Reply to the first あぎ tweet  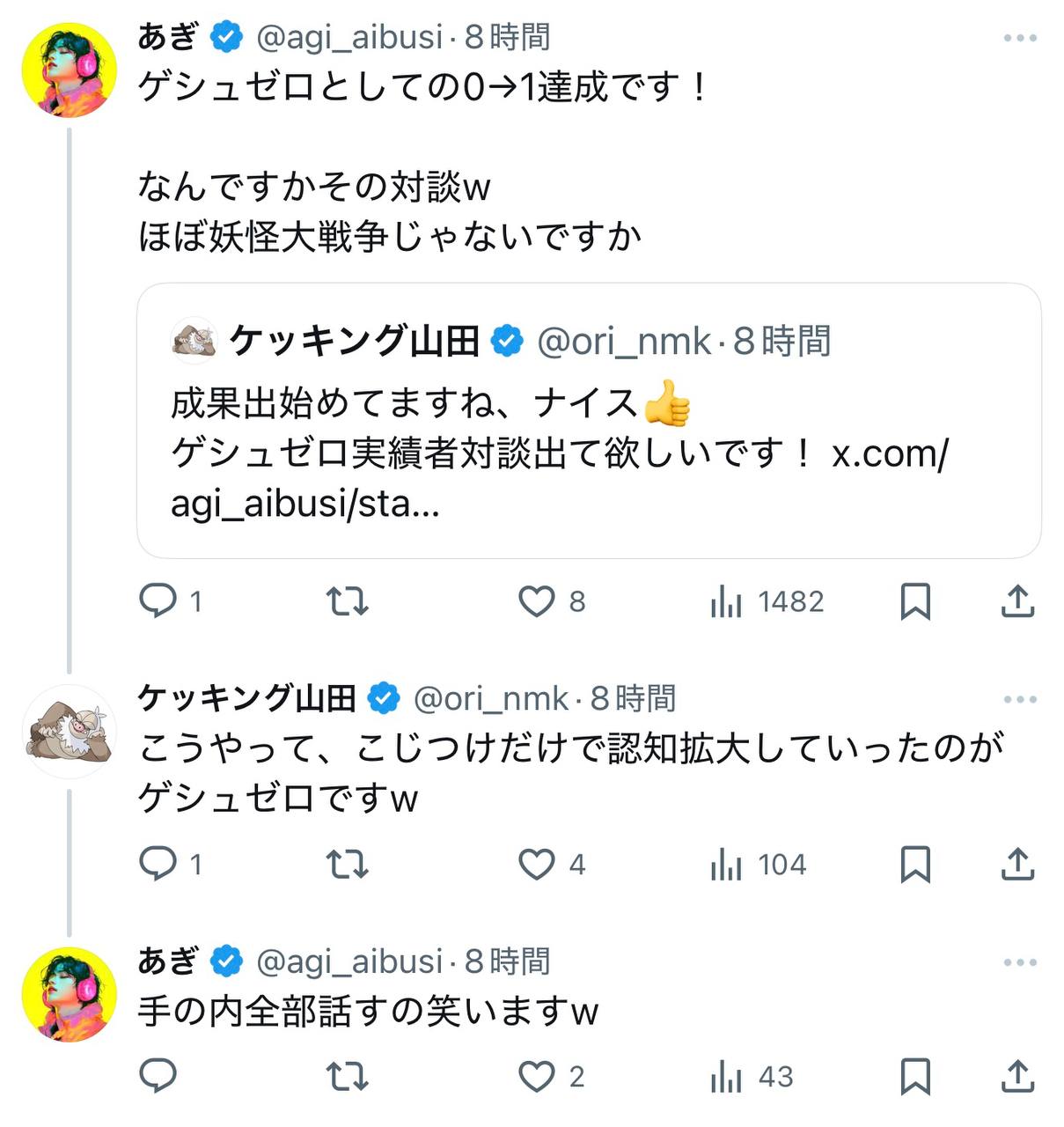coord(159,601)
